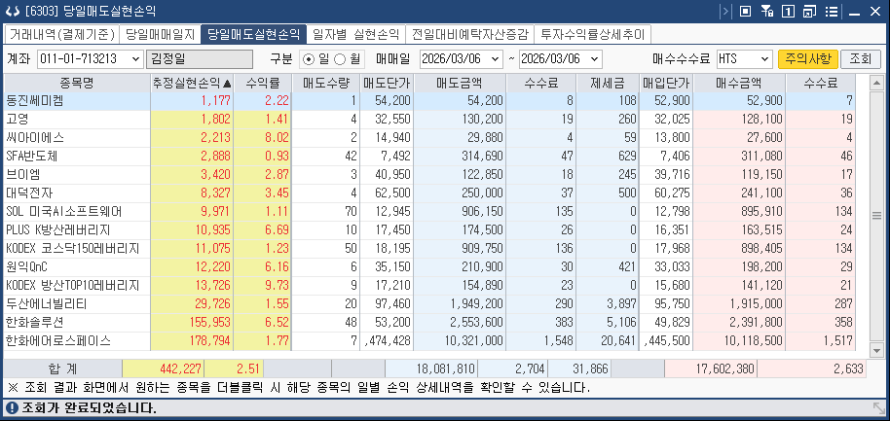This screenshot has width=890, height=421.
Task: Click the 매도금액 column header
Action: pos(459,83)
